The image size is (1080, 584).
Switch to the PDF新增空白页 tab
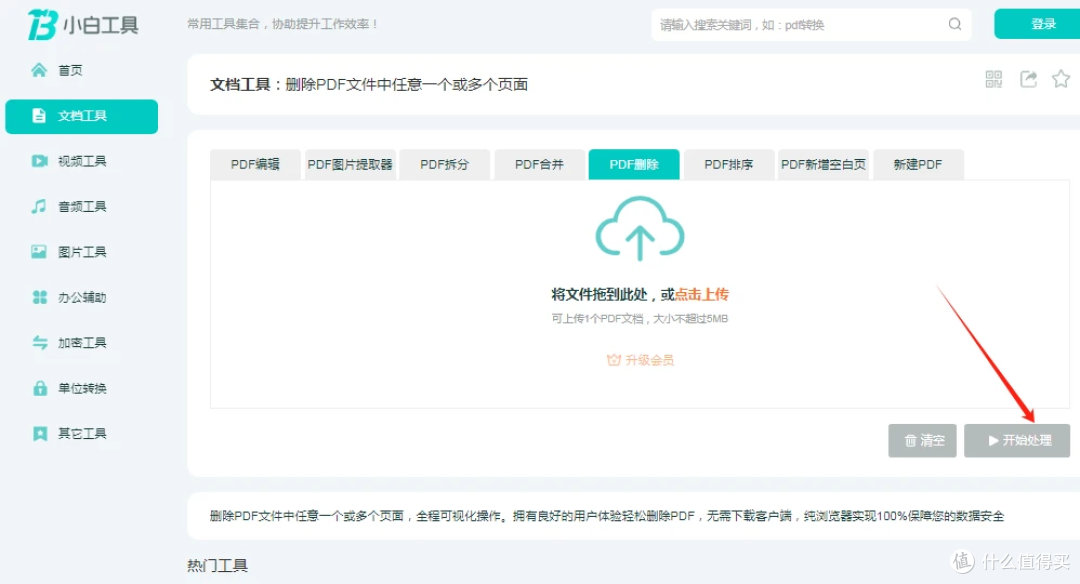pos(823,165)
